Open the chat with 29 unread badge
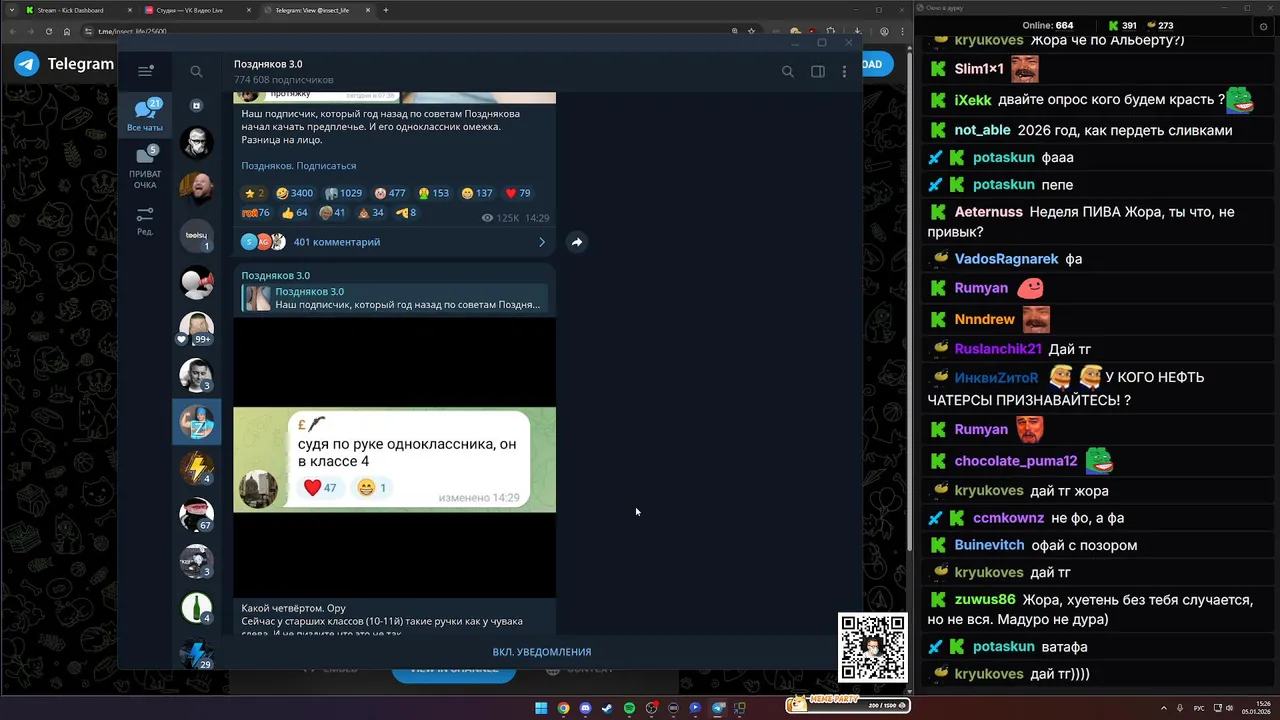 [x=196, y=653]
